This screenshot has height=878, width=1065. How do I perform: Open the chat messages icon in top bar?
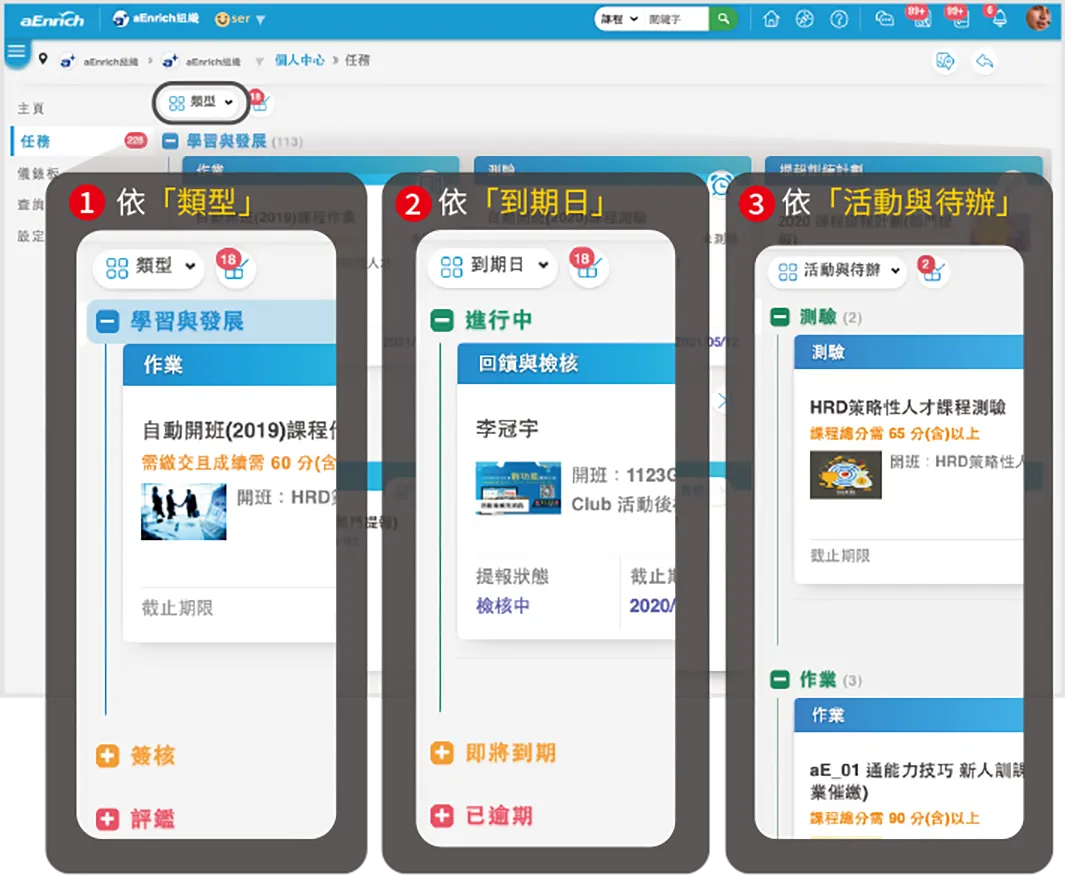pos(885,19)
